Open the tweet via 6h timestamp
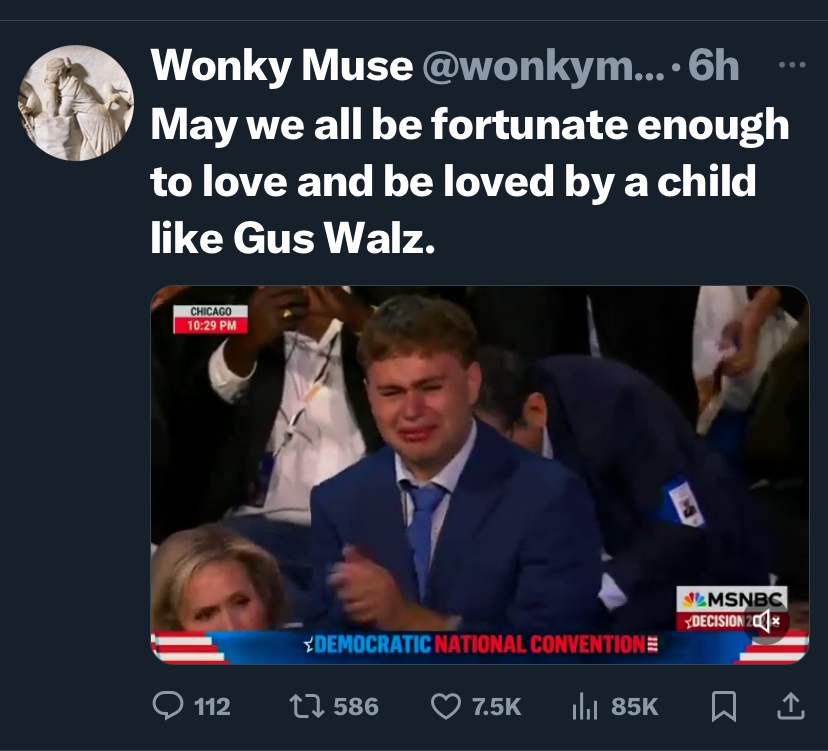828x751 pixels. (714, 67)
